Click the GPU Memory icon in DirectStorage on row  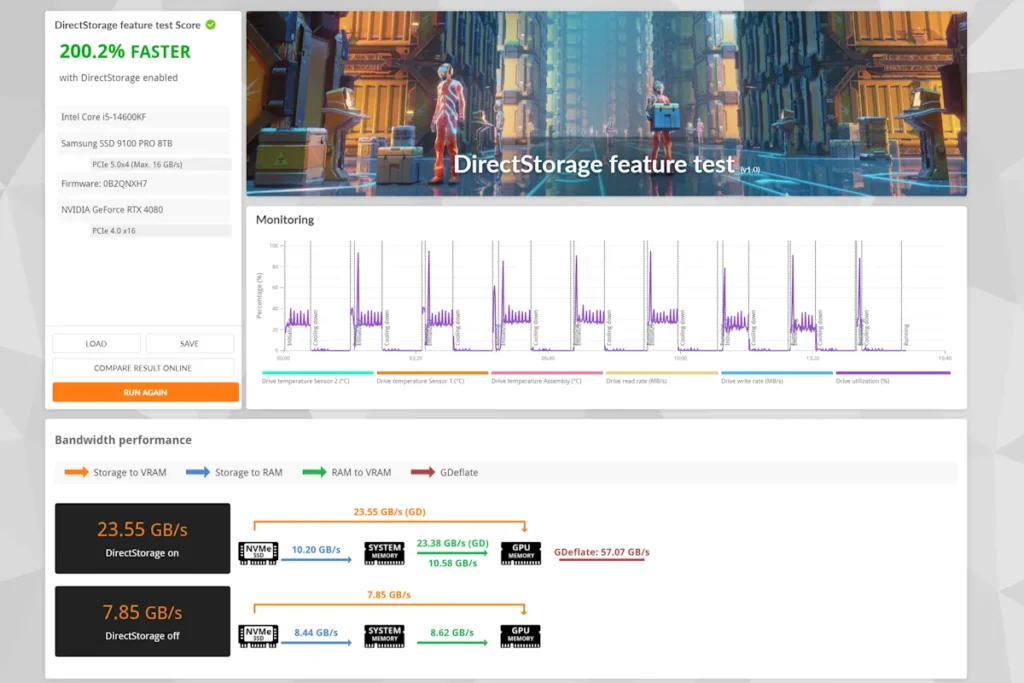[520, 553]
